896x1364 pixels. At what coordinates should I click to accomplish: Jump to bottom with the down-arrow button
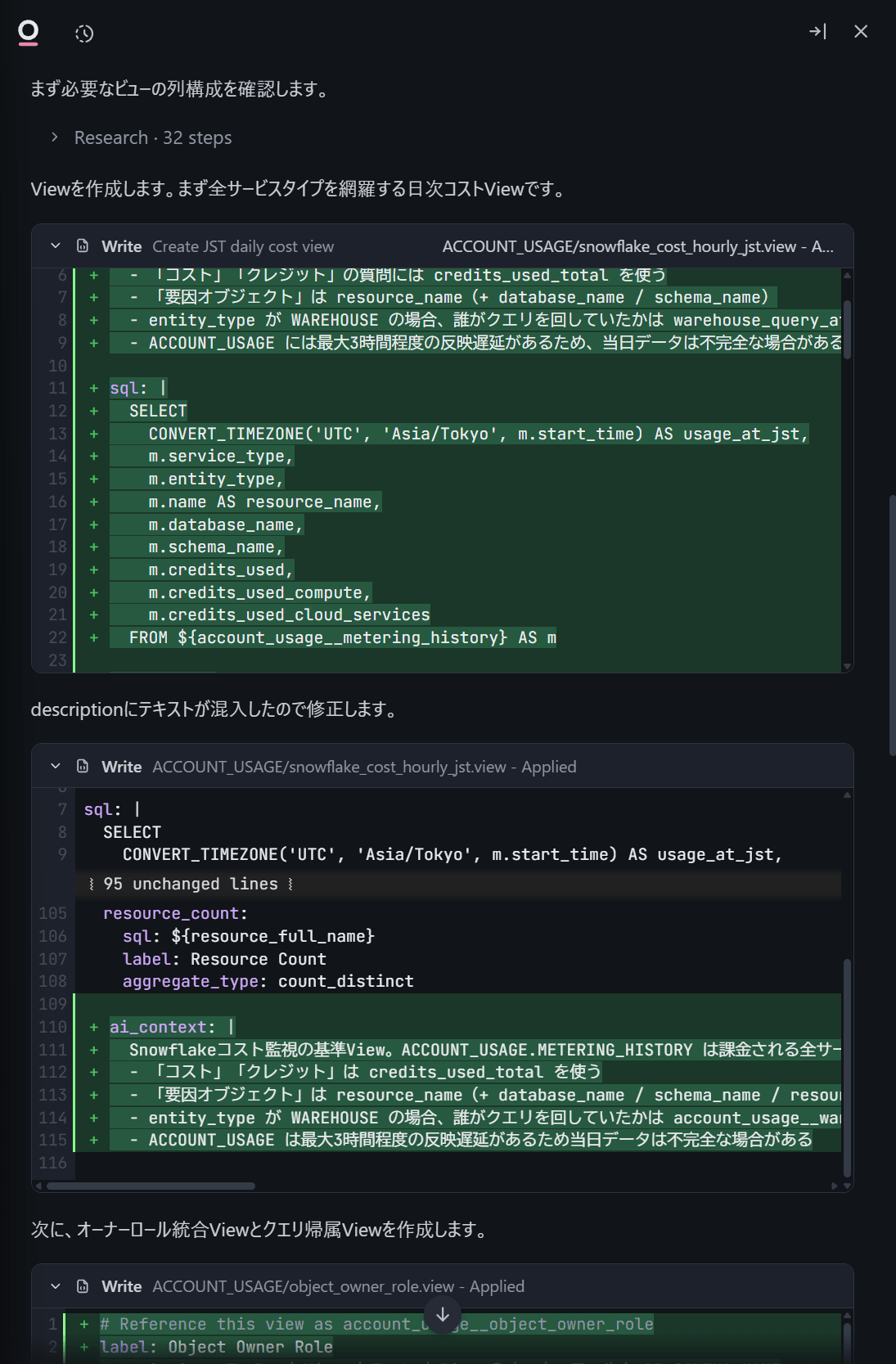[443, 1315]
